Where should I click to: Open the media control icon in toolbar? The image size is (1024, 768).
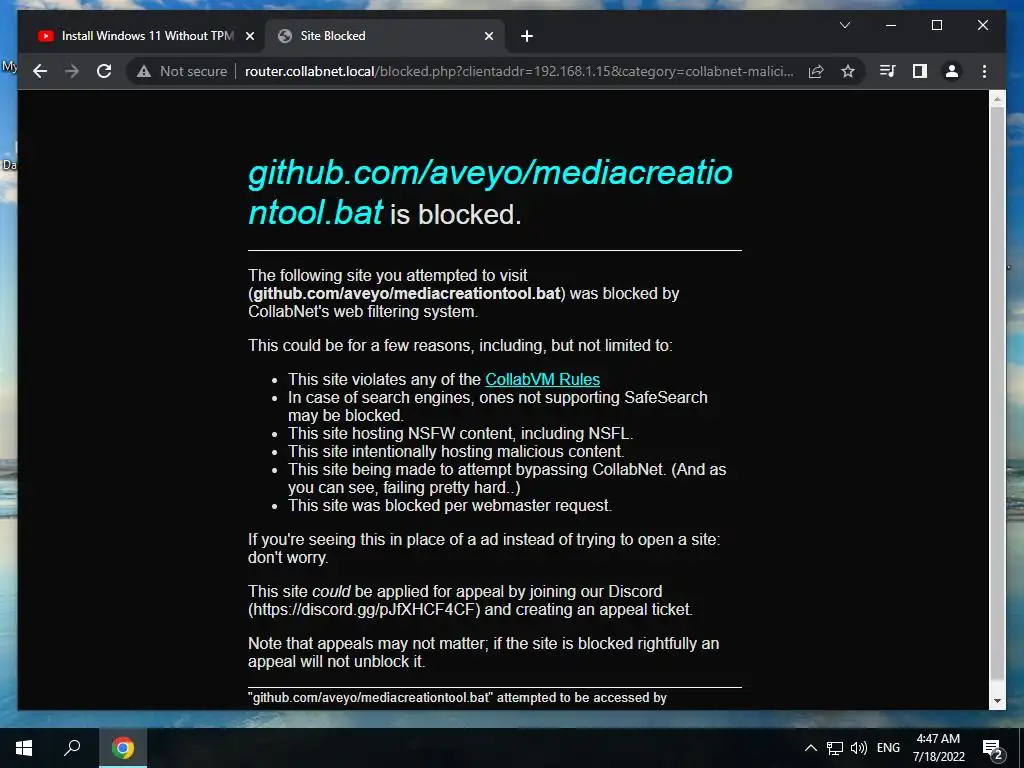[887, 71]
